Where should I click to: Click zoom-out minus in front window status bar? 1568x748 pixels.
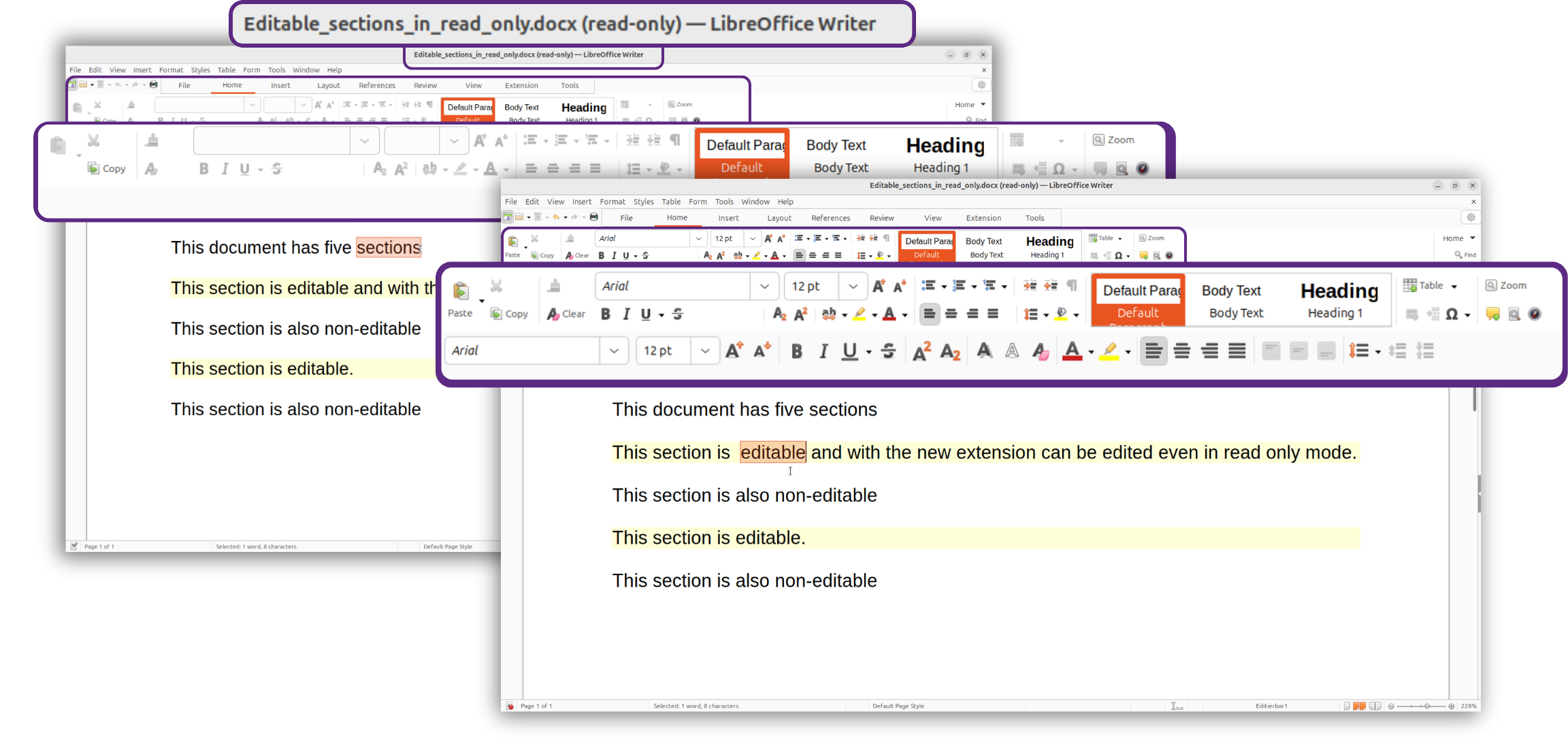(1391, 706)
